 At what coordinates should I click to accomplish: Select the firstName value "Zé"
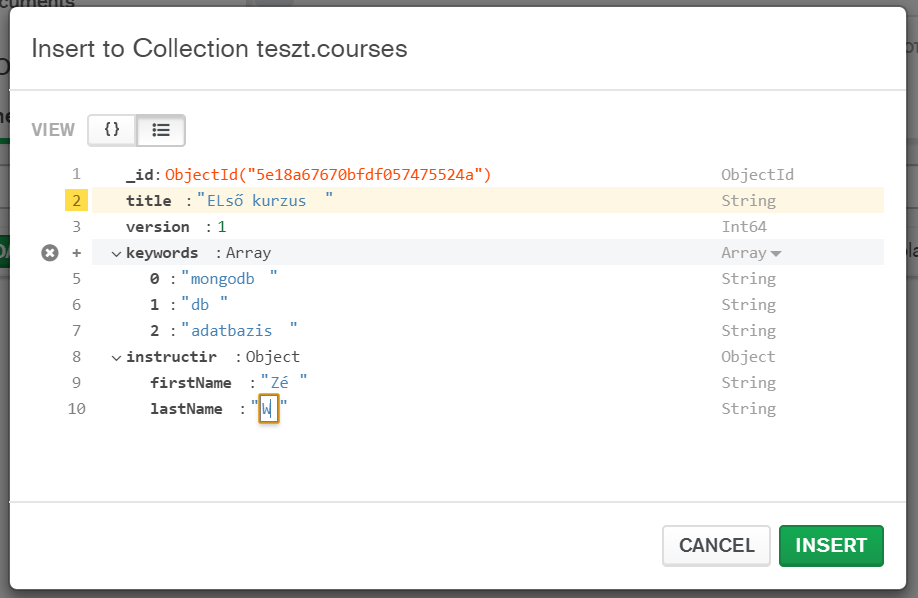click(x=283, y=383)
